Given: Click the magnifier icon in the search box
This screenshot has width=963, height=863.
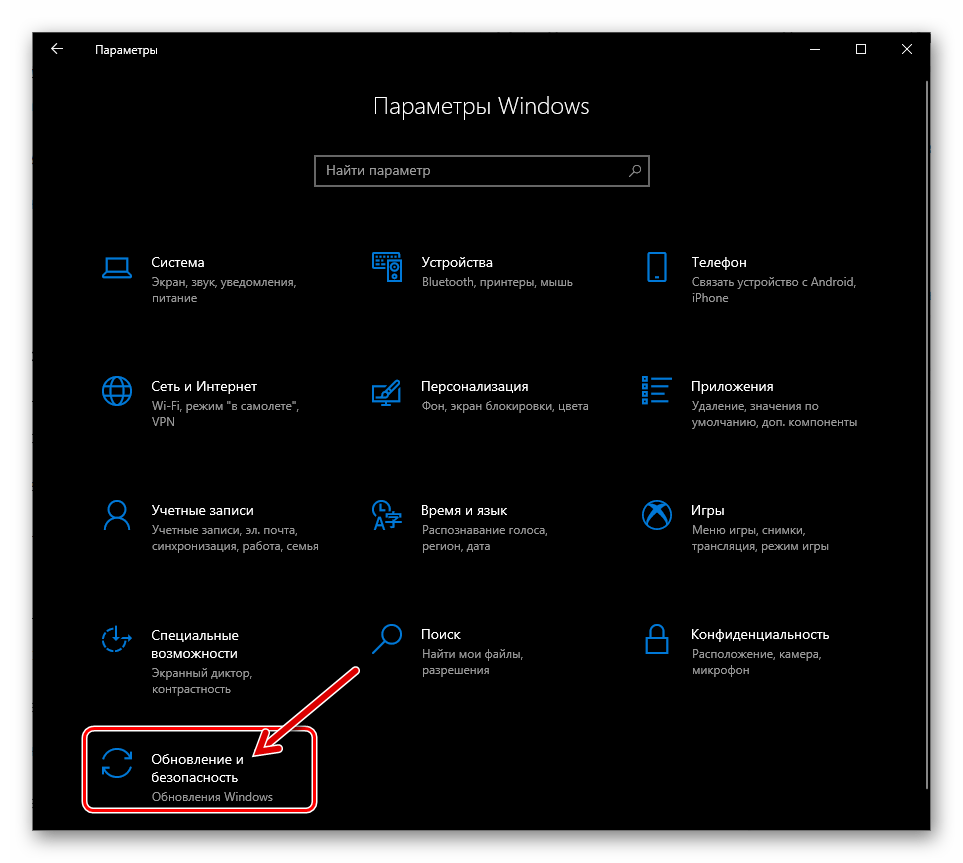Looking at the screenshot, I should (x=635, y=171).
